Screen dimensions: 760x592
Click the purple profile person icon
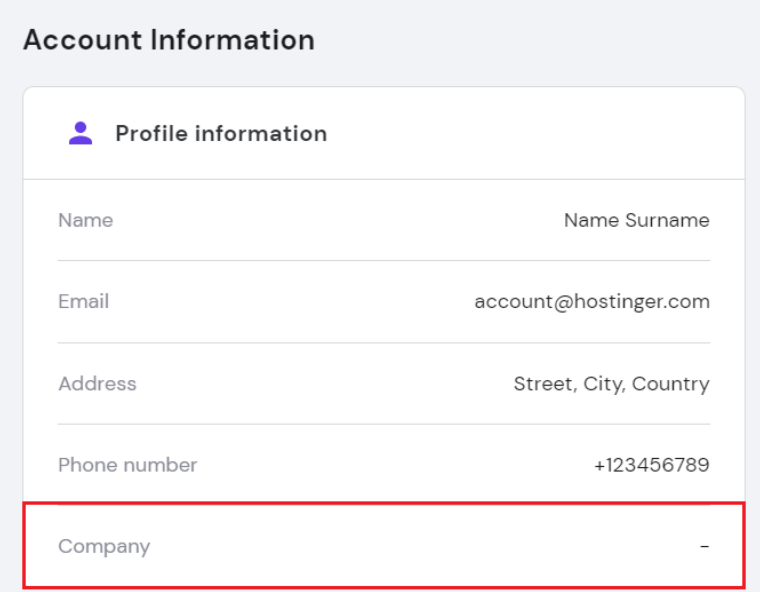pos(81,133)
